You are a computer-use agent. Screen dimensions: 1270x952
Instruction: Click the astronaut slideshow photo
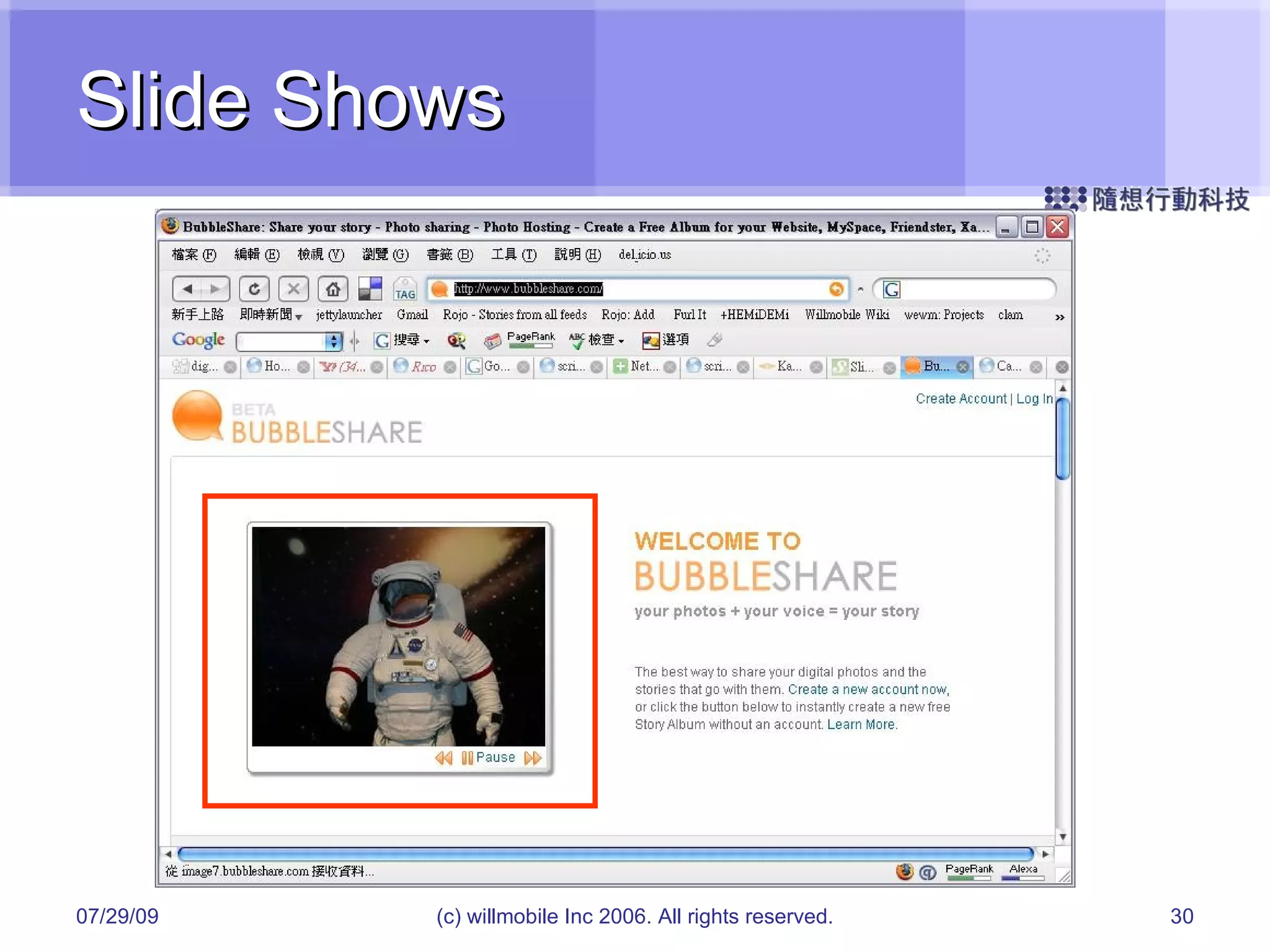[399, 637]
